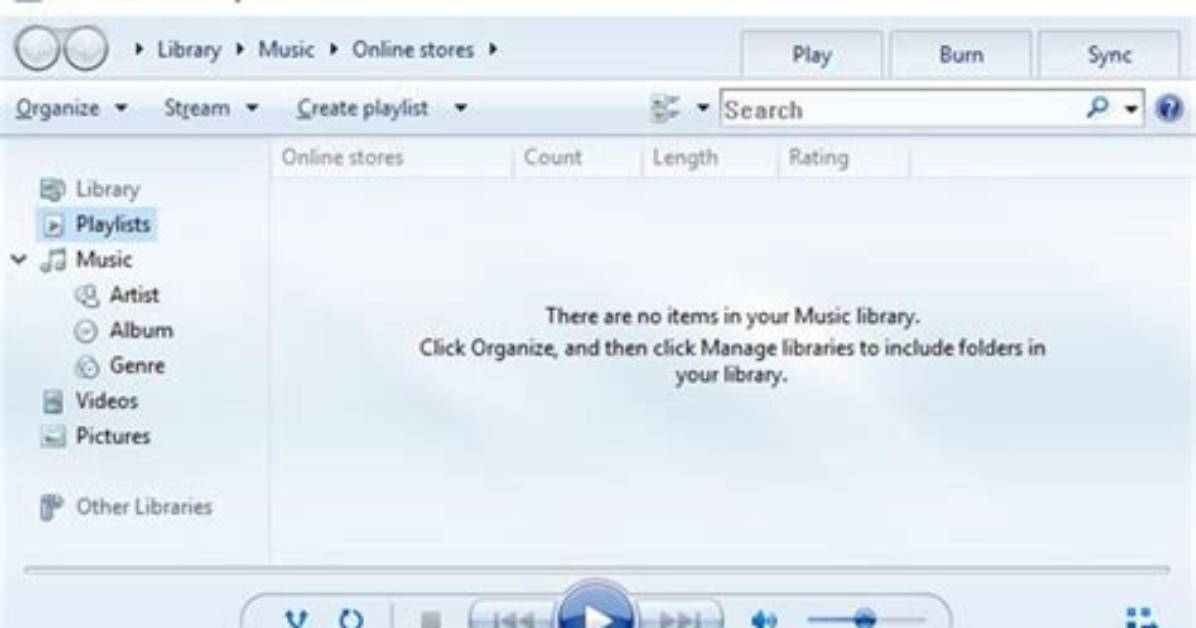Viewport: 1196px width, 628px height.
Task: Click the Music note icon in sidebar
Action: [x=53, y=260]
